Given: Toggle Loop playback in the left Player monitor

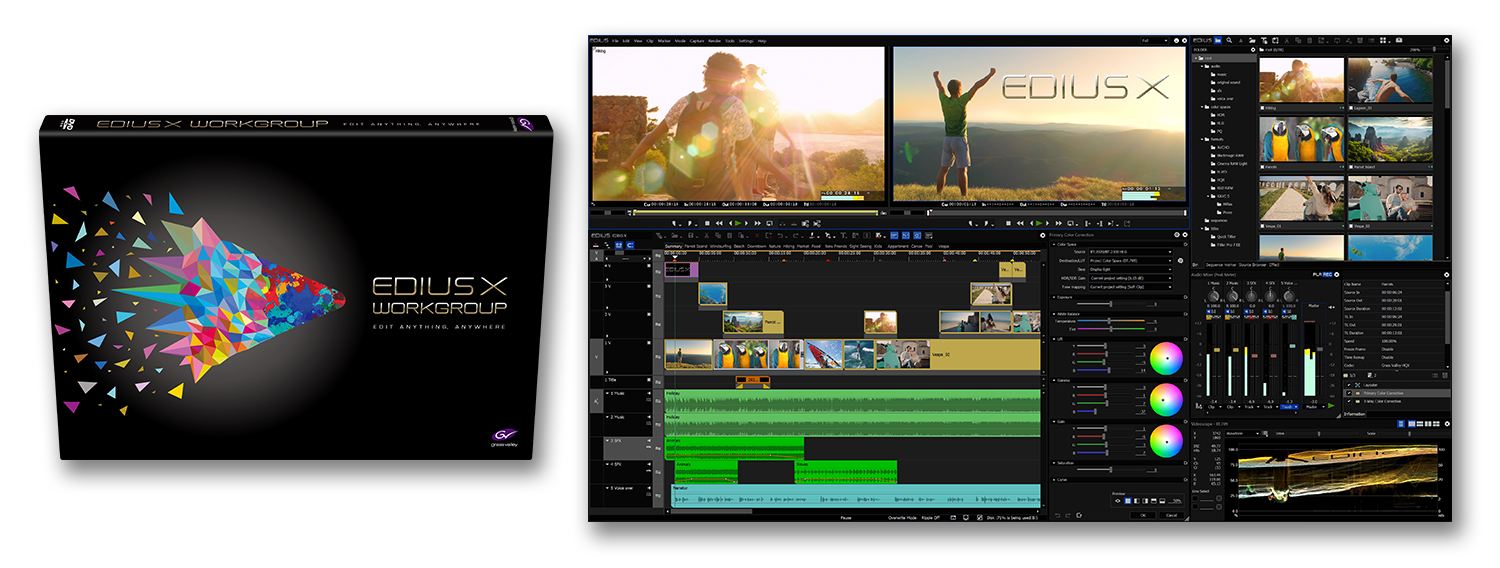Looking at the screenshot, I should 770,223.
